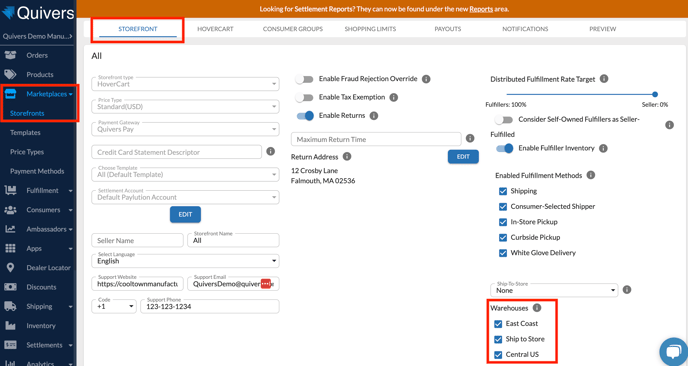This screenshot has width=688, height=366.
Task: Expand the Quivers Demo Manufacturer account switcher
Action: [38, 36]
